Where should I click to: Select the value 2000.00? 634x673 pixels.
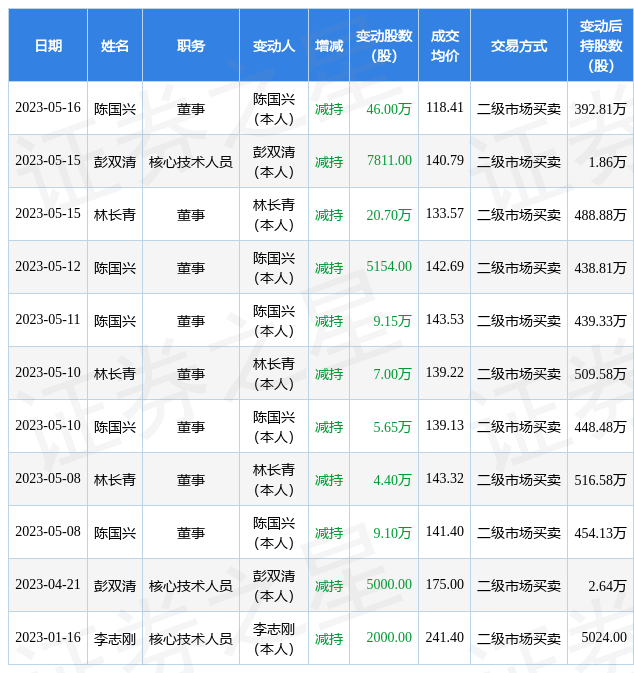click(389, 637)
